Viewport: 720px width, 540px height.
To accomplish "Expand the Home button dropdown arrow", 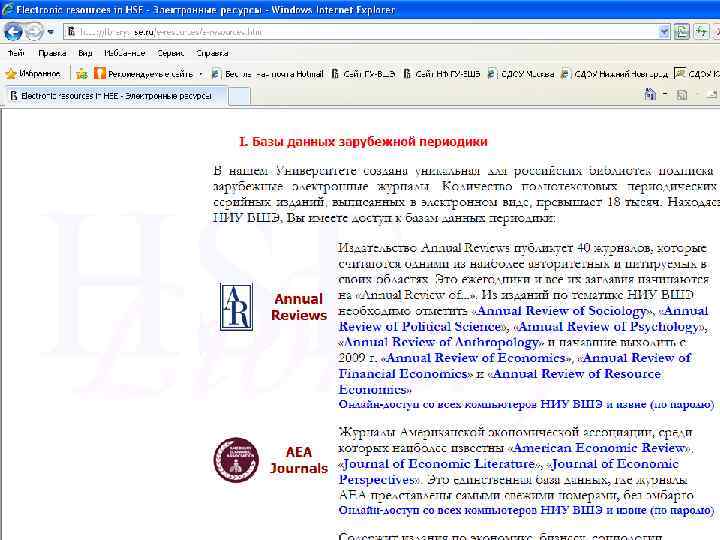I will pyautogui.click(x=664, y=95).
